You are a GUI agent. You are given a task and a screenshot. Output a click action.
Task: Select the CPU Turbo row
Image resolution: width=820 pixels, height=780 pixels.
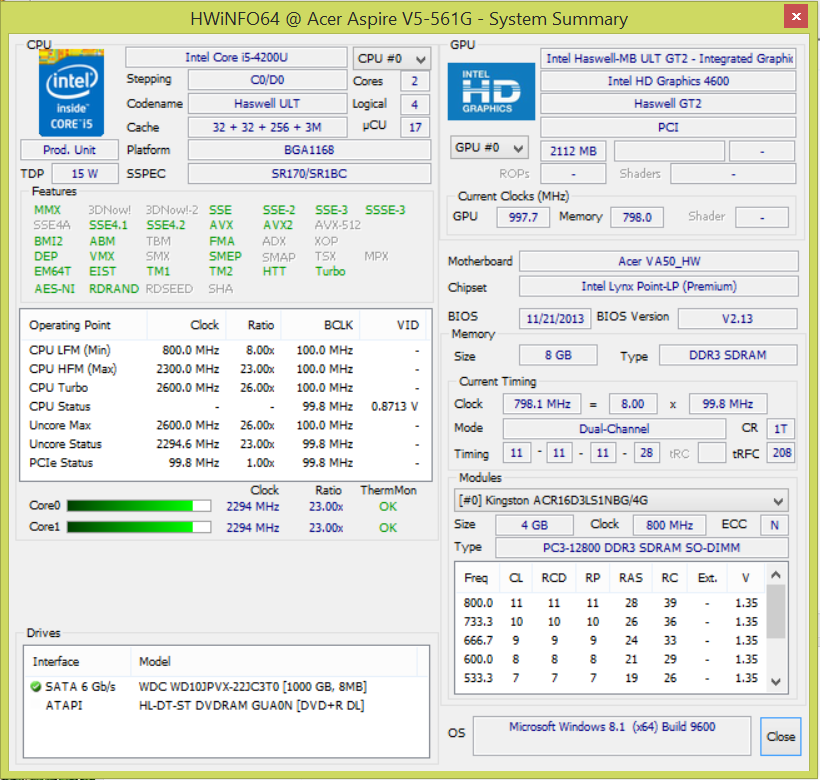(x=225, y=387)
